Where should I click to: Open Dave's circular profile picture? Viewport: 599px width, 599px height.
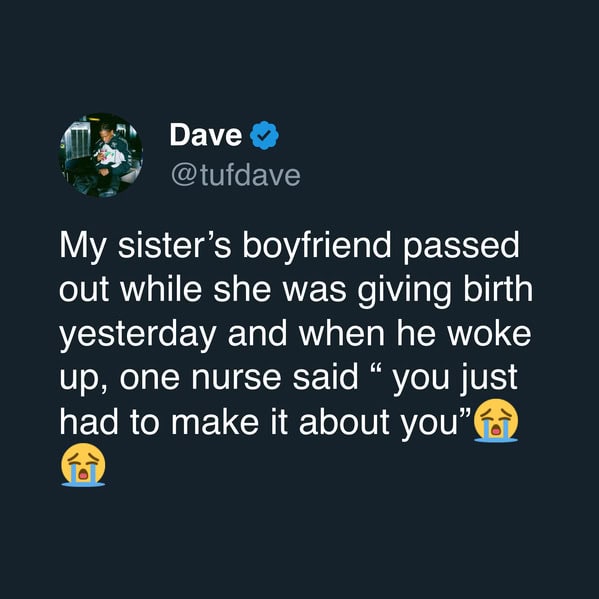coord(101,155)
